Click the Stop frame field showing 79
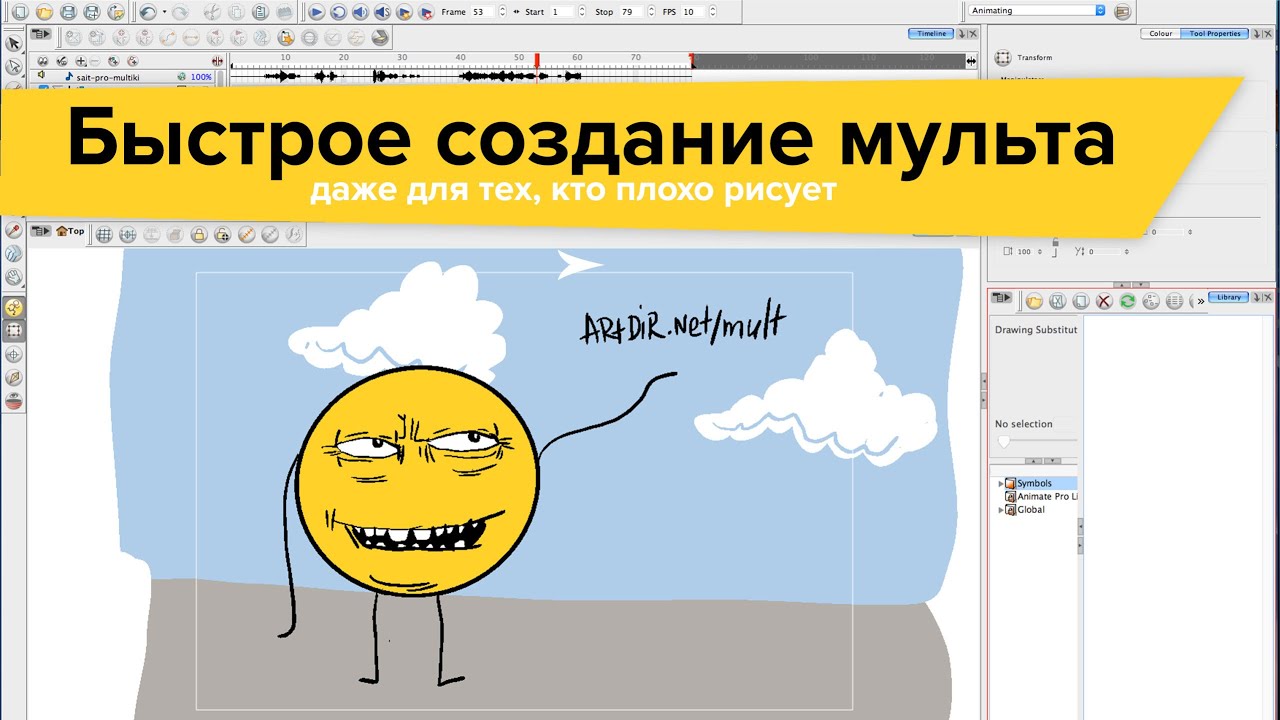 coord(630,12)
